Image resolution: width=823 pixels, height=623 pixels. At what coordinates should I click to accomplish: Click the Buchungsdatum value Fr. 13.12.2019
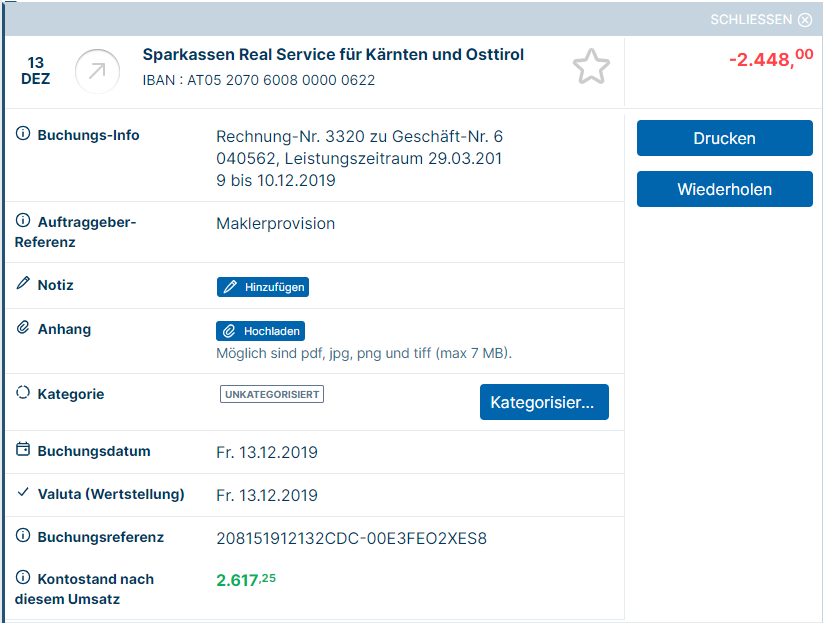267,452
